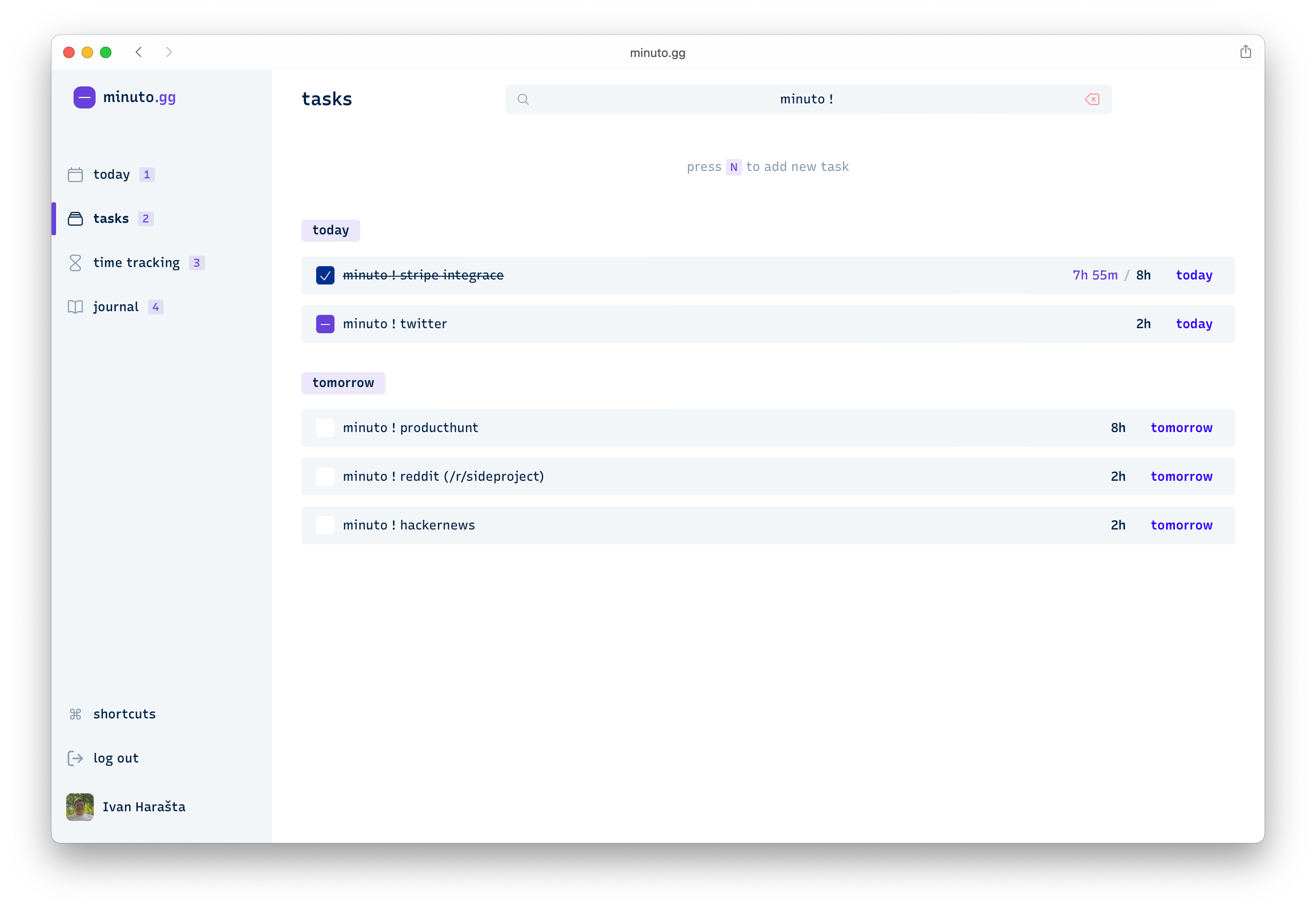Clear the search with the backspace icon
The image size is (1316, 911).
click(1092, 99)
